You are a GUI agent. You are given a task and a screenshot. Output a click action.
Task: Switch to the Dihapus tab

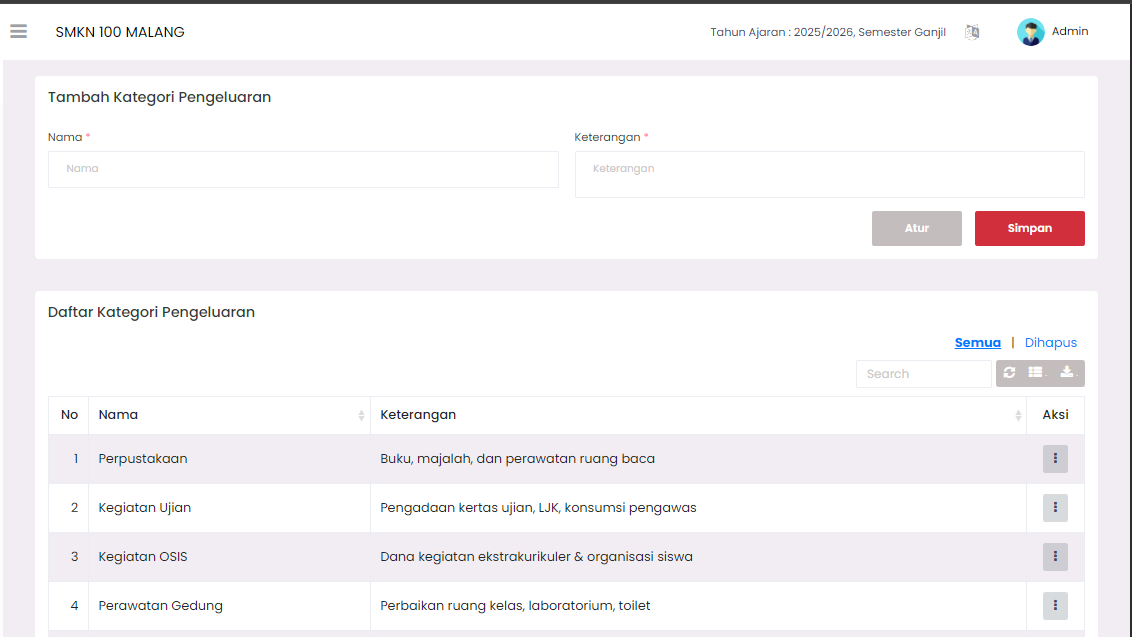point(1050,343)
